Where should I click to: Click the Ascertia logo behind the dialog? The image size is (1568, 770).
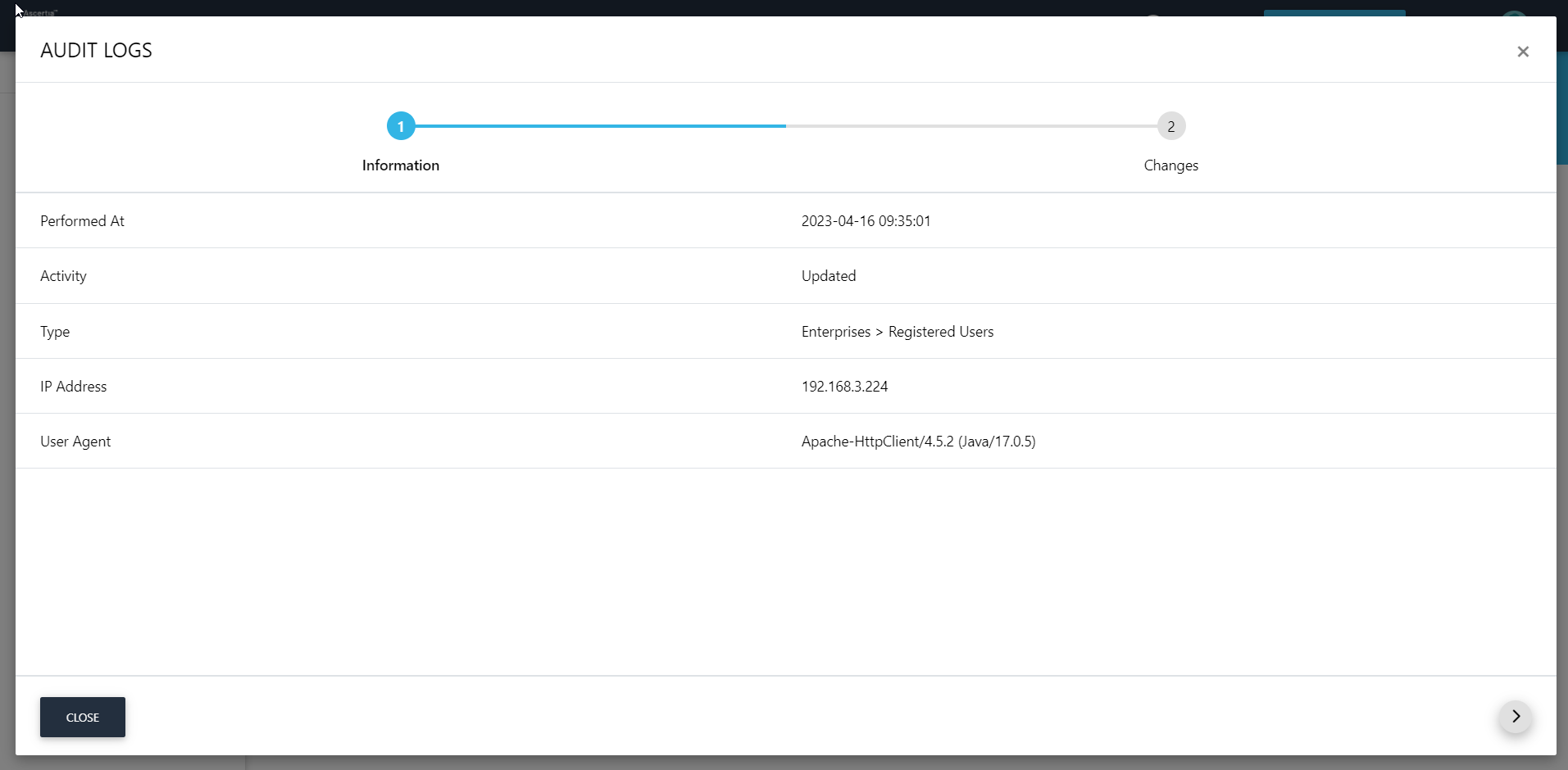39,12
